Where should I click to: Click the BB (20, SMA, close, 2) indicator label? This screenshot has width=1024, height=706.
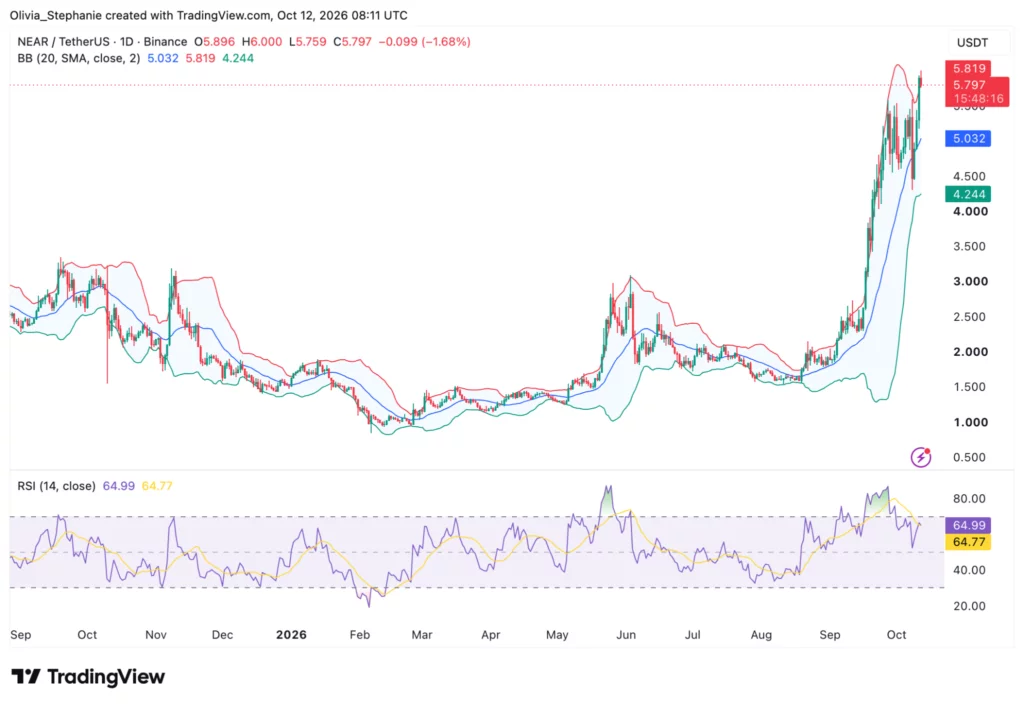[x=78, y=58]
